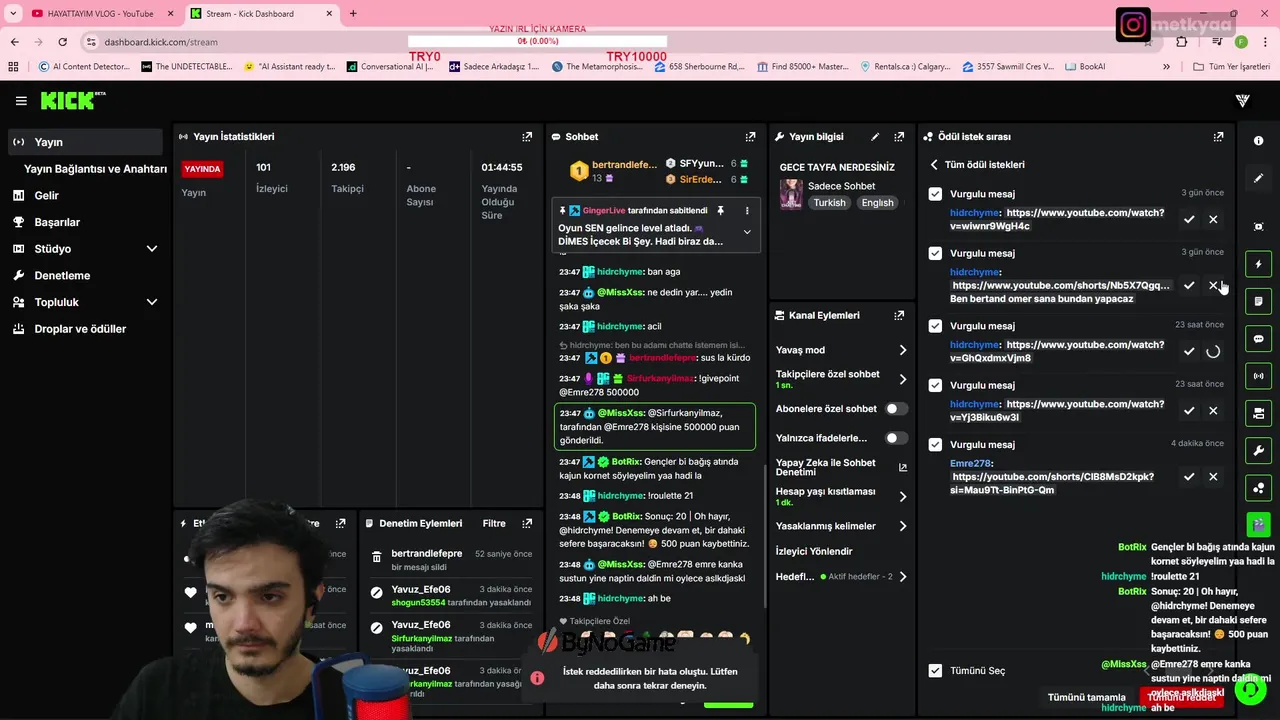The width and height of the screenshot is (1280, 720).
Task: Toggle the document widget in right toolbar
Action: click(1258, 302)
